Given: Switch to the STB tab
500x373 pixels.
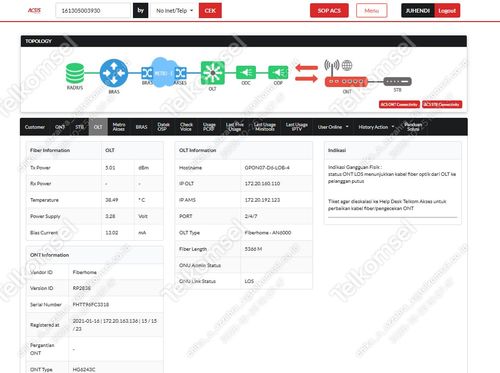Looking at the screenshot, I should point(79,127).
